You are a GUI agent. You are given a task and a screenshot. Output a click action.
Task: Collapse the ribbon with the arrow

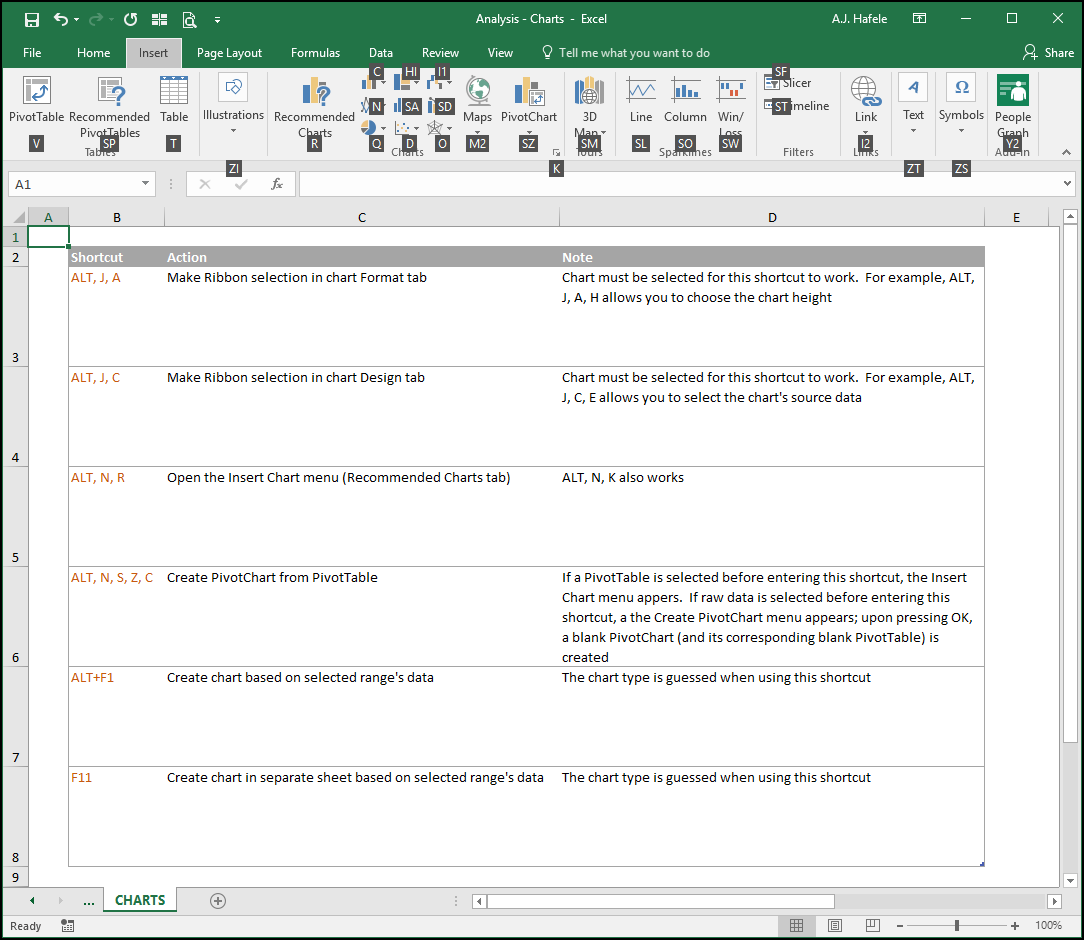(x=1066, y=152)
